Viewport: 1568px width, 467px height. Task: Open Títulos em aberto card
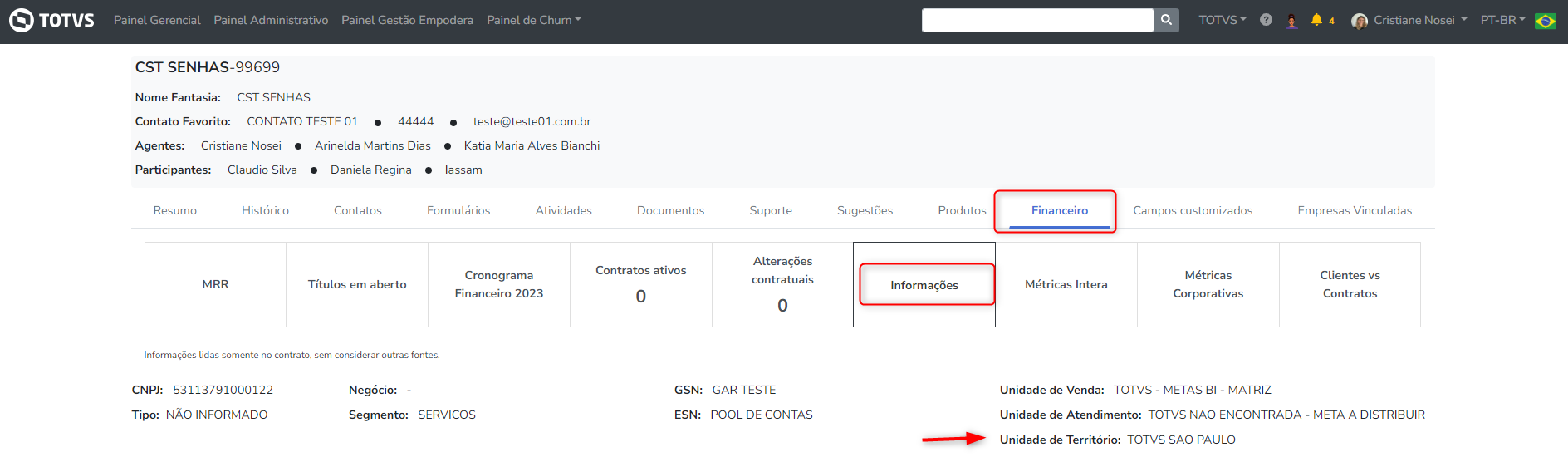(357, 284)
